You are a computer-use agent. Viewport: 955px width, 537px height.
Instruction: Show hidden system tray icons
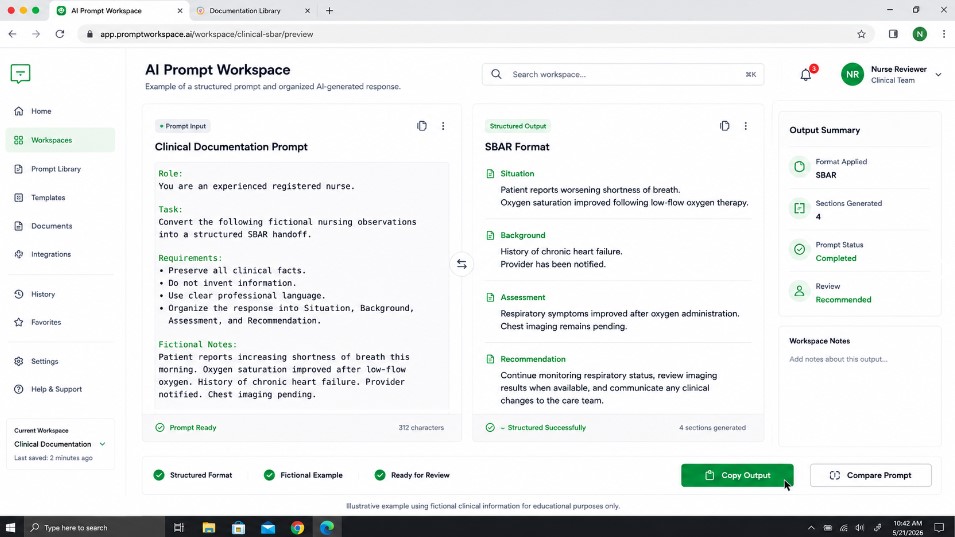[811, 528]
